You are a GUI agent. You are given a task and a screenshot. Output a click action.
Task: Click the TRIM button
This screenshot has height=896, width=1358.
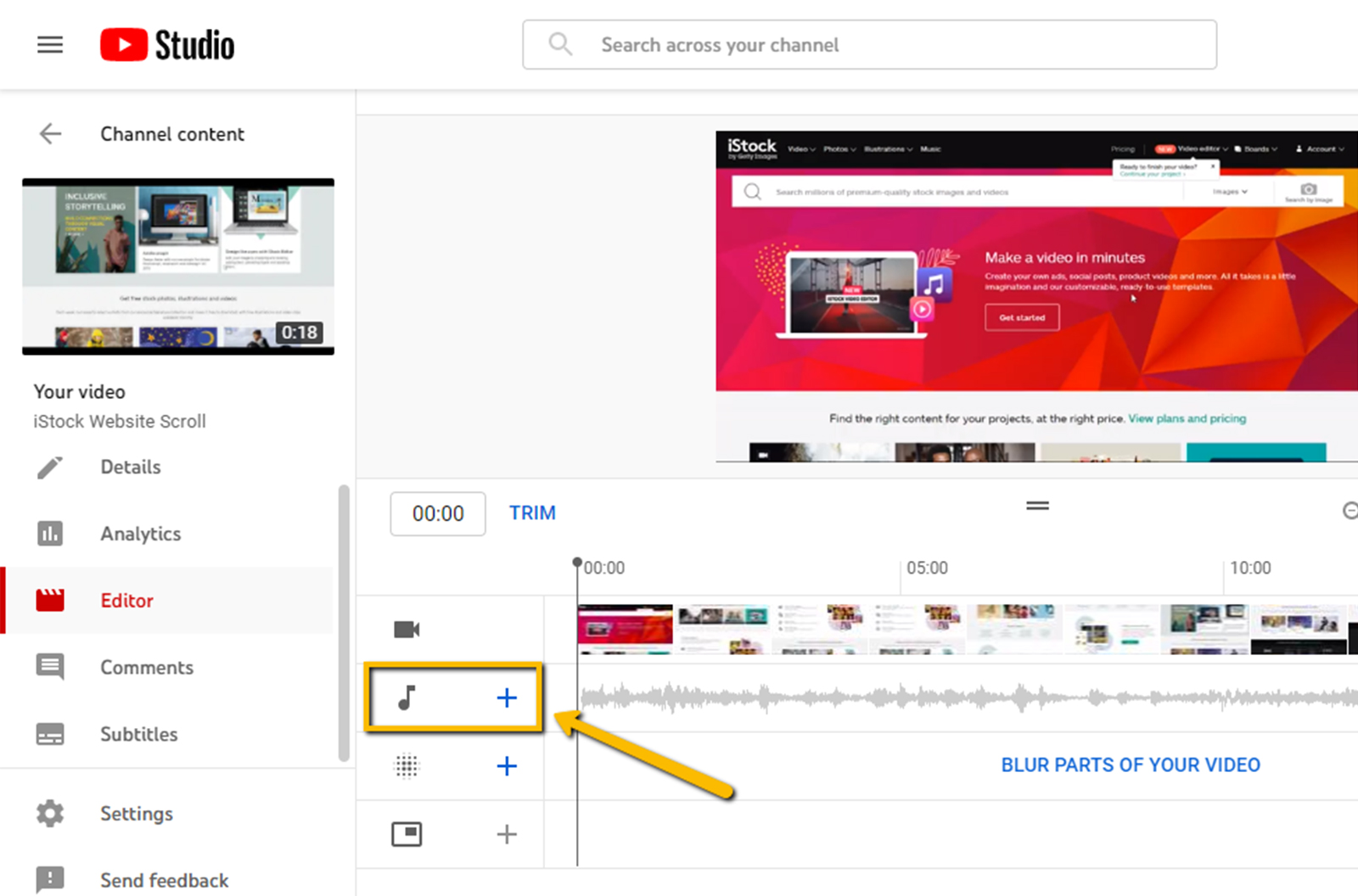(532, 513)
